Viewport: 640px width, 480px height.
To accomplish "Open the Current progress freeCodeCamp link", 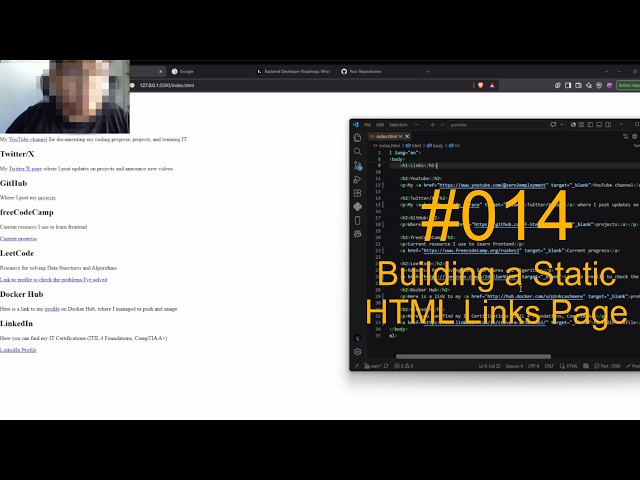I will point(18,238).
